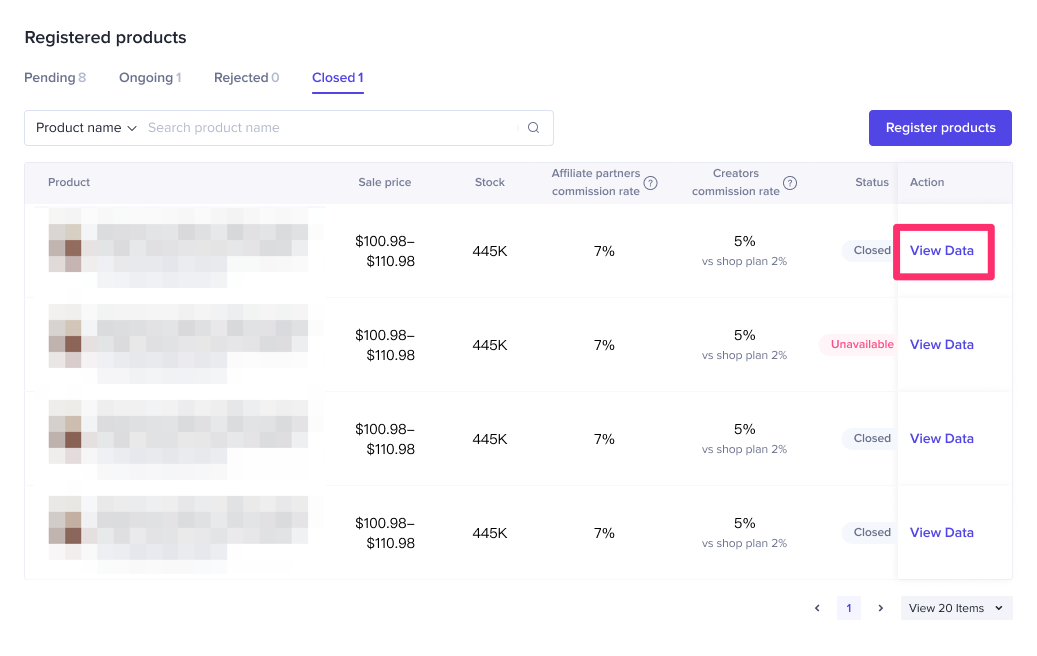Image resolution: width=1037 pixels, height=656 pixels.
Task: Select page 1 in pagination
Action: pyautogui.click(x=848, y=608)
